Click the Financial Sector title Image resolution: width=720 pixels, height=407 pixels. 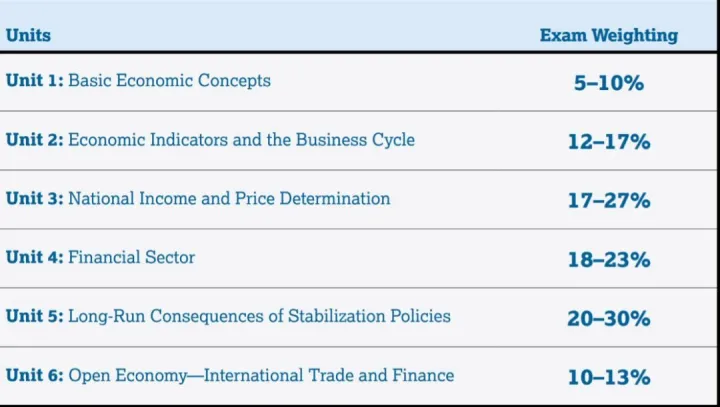click(x=131, y=257)
